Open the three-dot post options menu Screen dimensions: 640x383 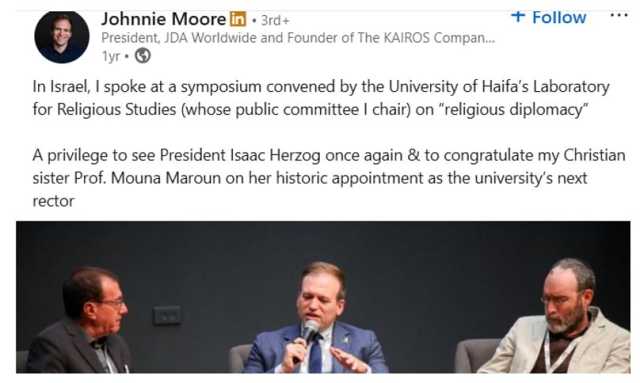coord(619,16)
